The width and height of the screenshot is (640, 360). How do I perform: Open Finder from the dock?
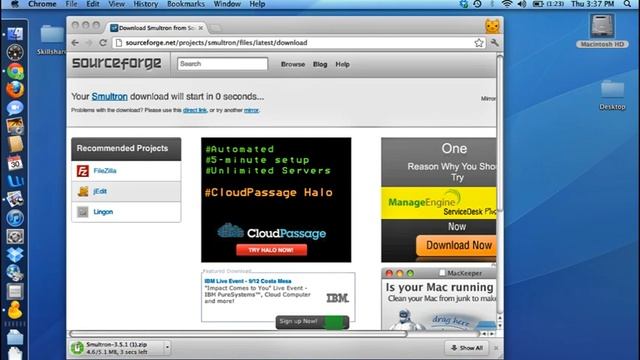(15, 33)
